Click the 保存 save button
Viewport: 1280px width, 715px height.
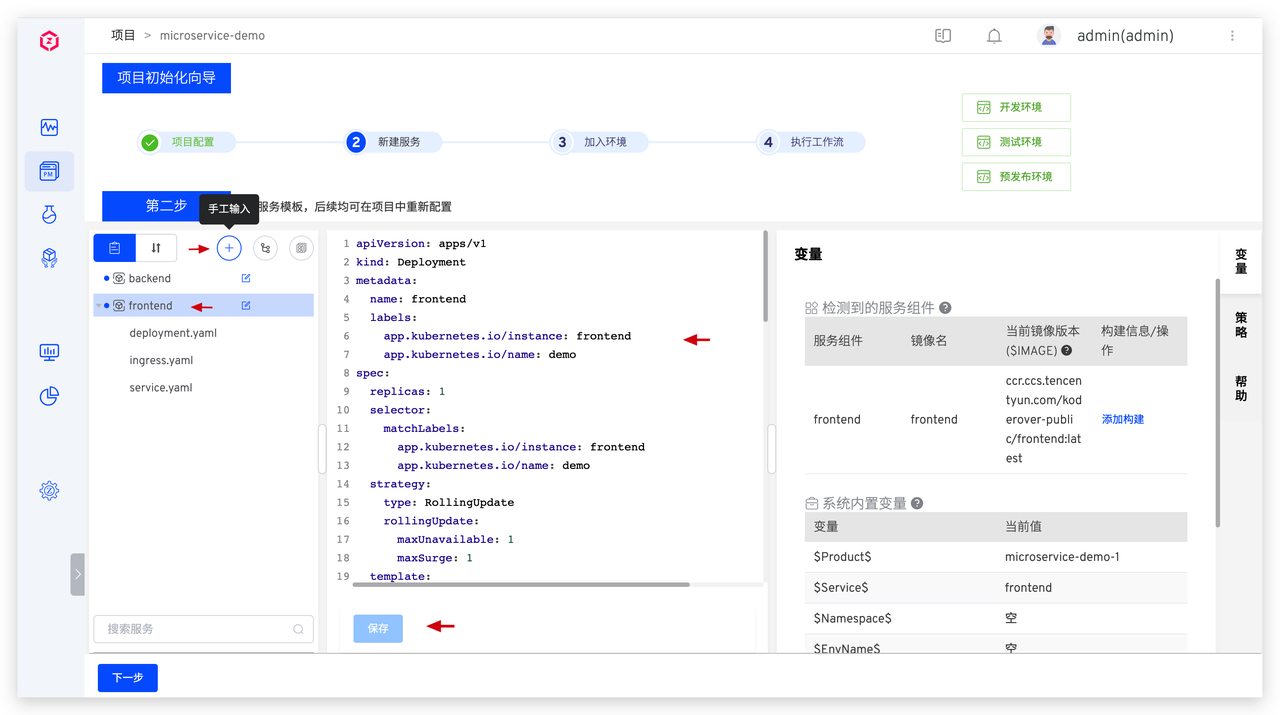[x=378, y=628]
